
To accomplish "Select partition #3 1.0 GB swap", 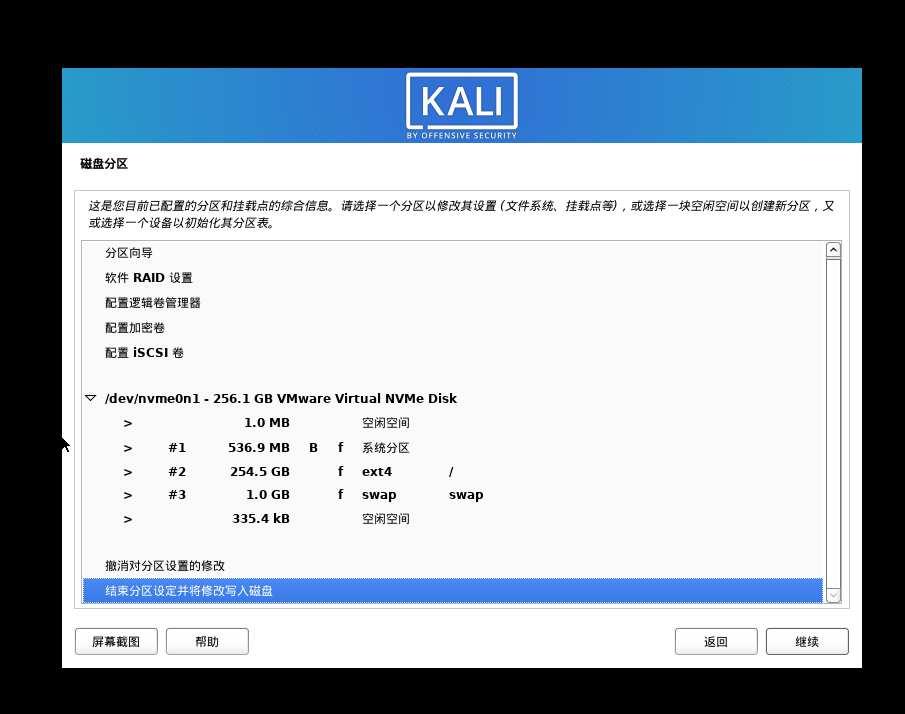I will coord(300,495).
